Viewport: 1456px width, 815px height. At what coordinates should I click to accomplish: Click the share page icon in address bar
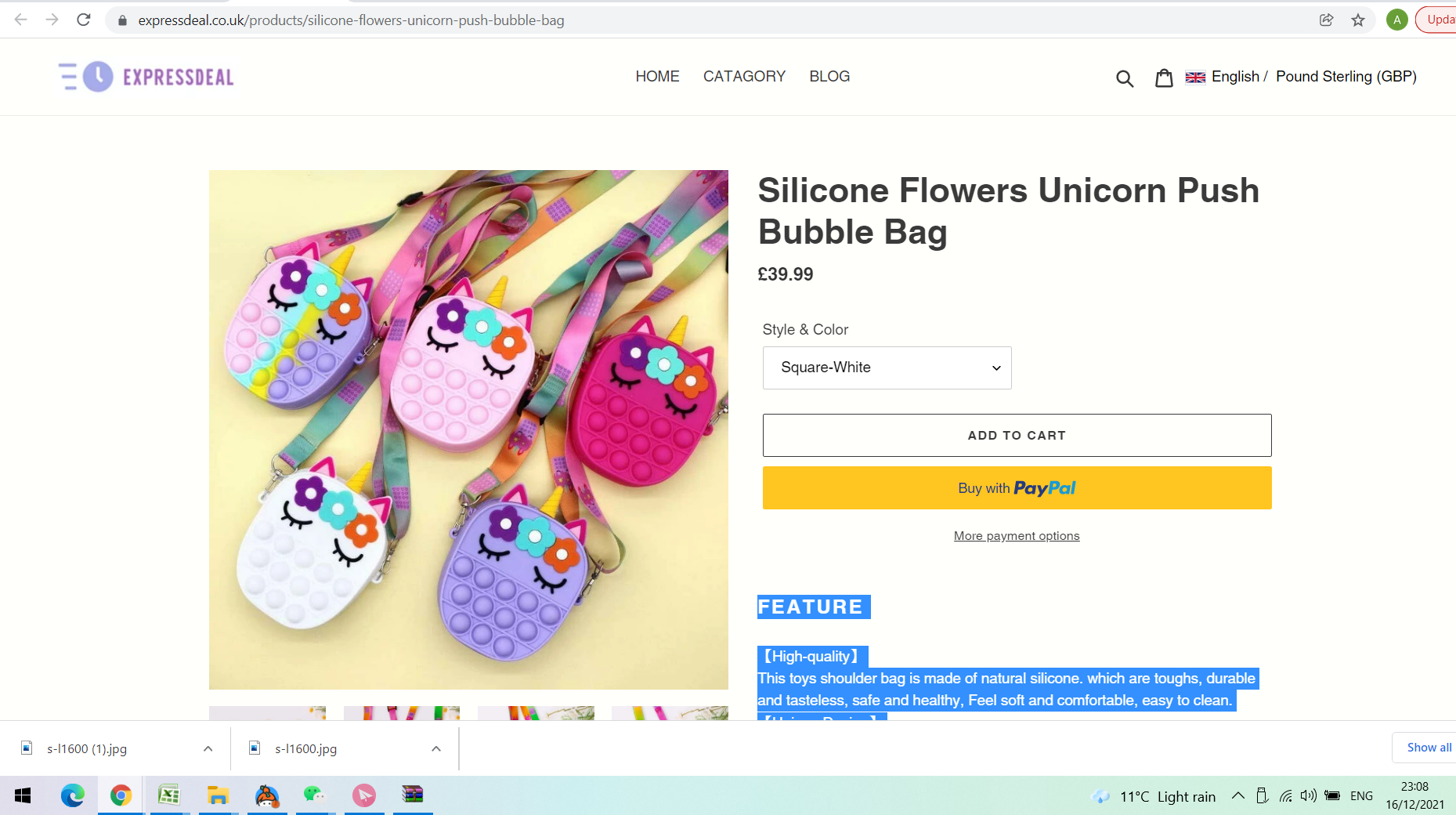click(x=1326, y=20)
